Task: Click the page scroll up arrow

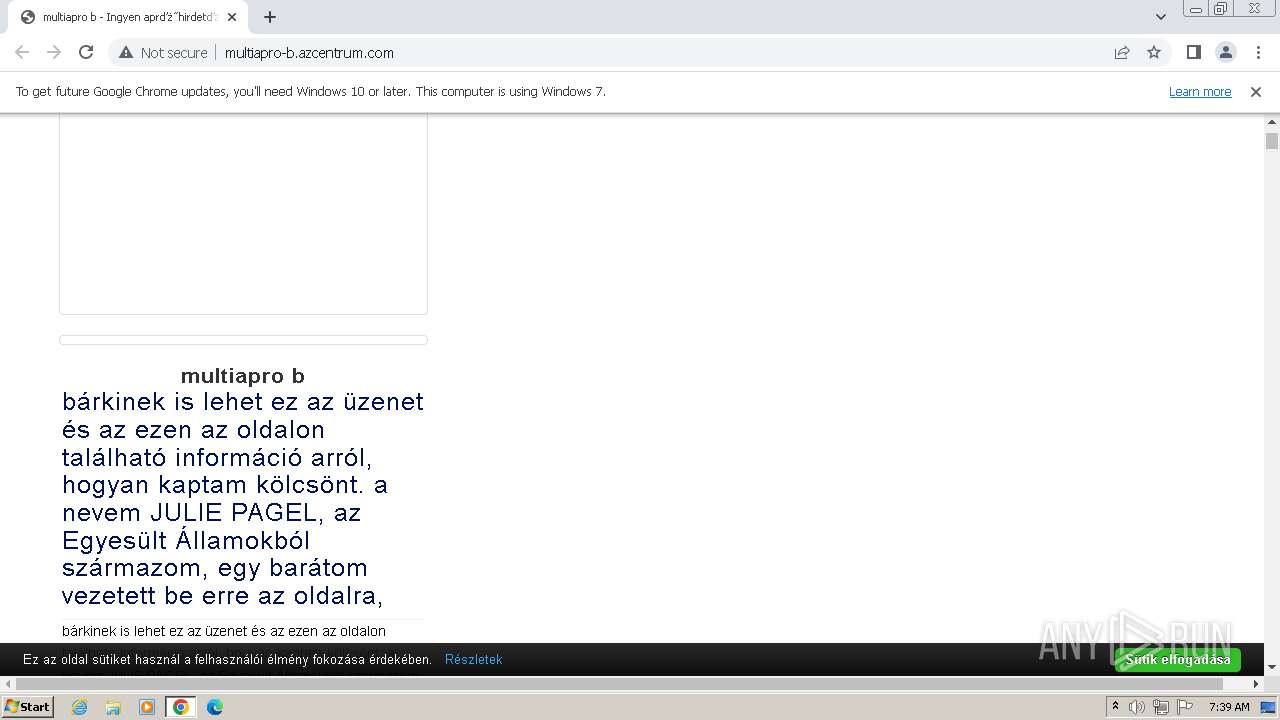Action: [1272, 121]
